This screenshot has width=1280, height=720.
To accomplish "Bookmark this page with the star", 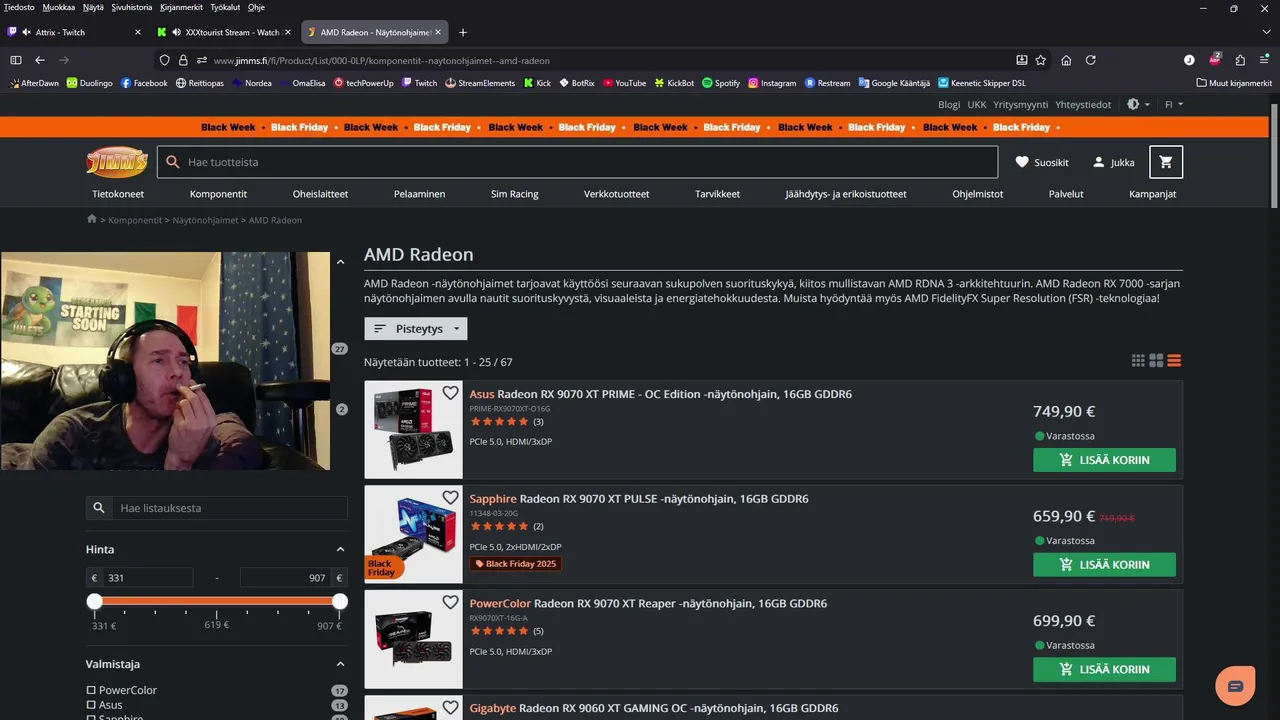I will pyautogui.click(x=1041, y=60).
